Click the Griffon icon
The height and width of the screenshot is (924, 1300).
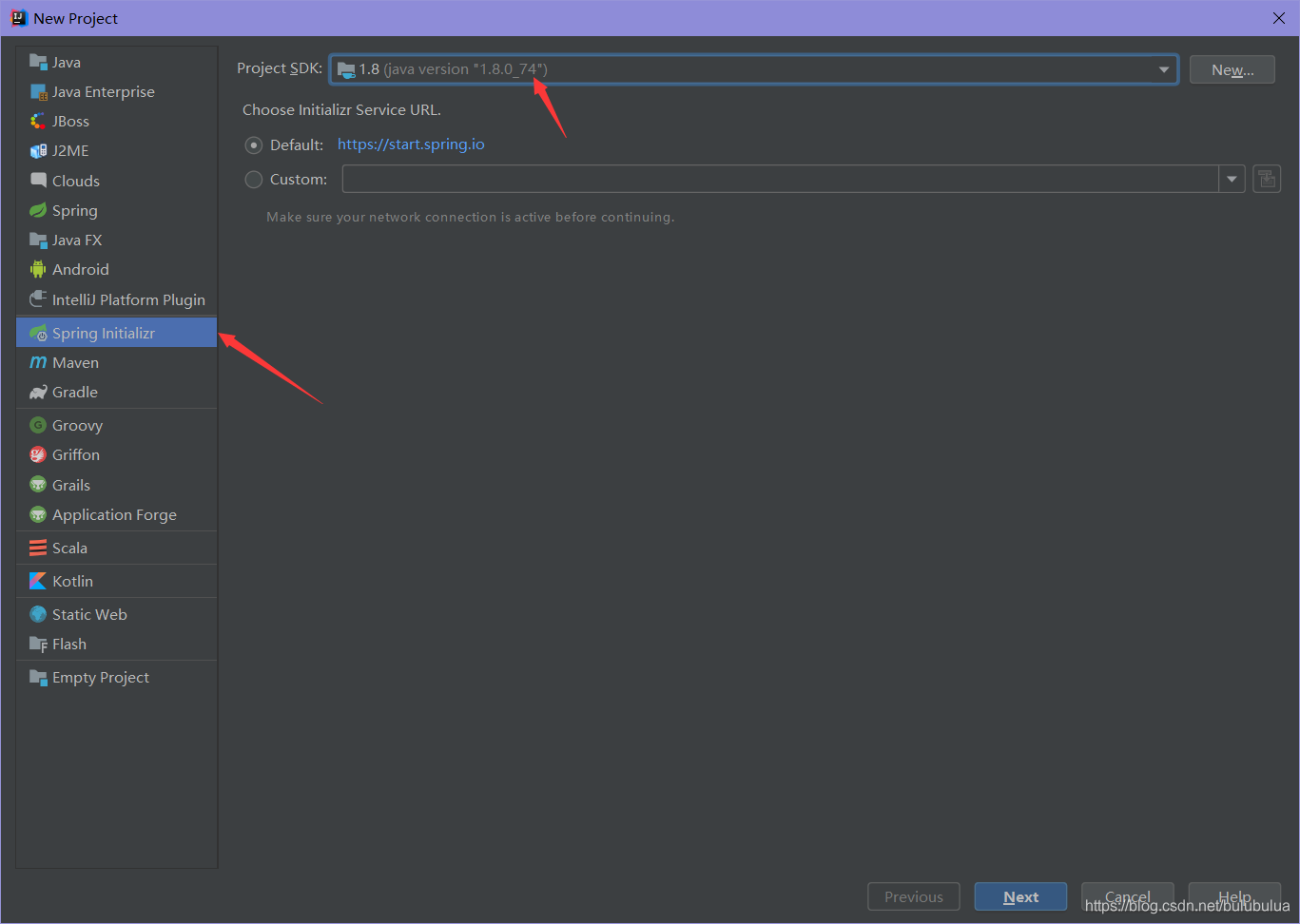[38, 454]
